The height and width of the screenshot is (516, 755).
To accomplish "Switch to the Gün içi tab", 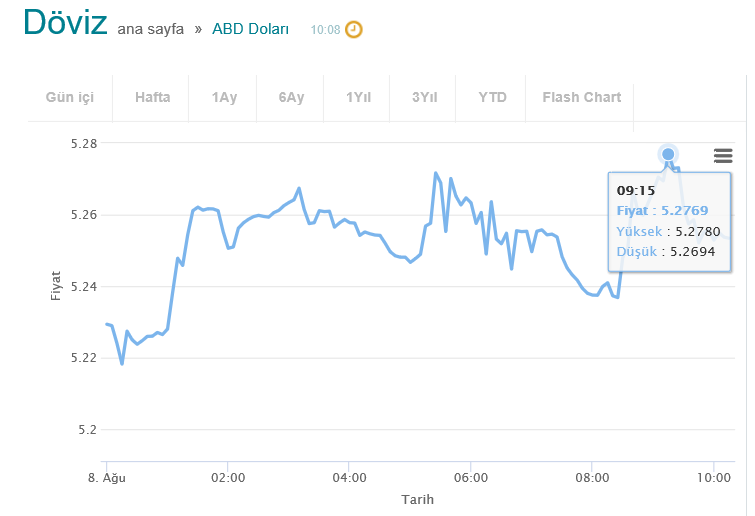I will (x=70, y=97).
